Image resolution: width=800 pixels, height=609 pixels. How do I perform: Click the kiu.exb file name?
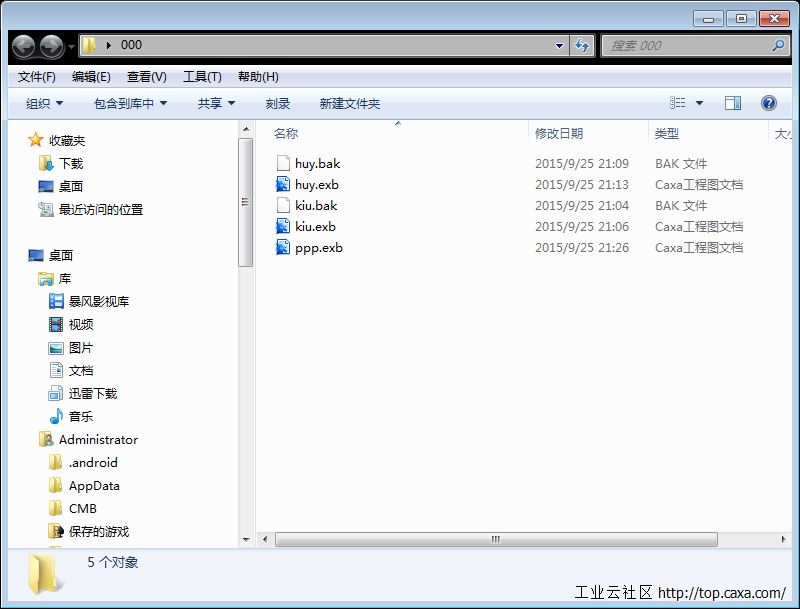[315, 226]
